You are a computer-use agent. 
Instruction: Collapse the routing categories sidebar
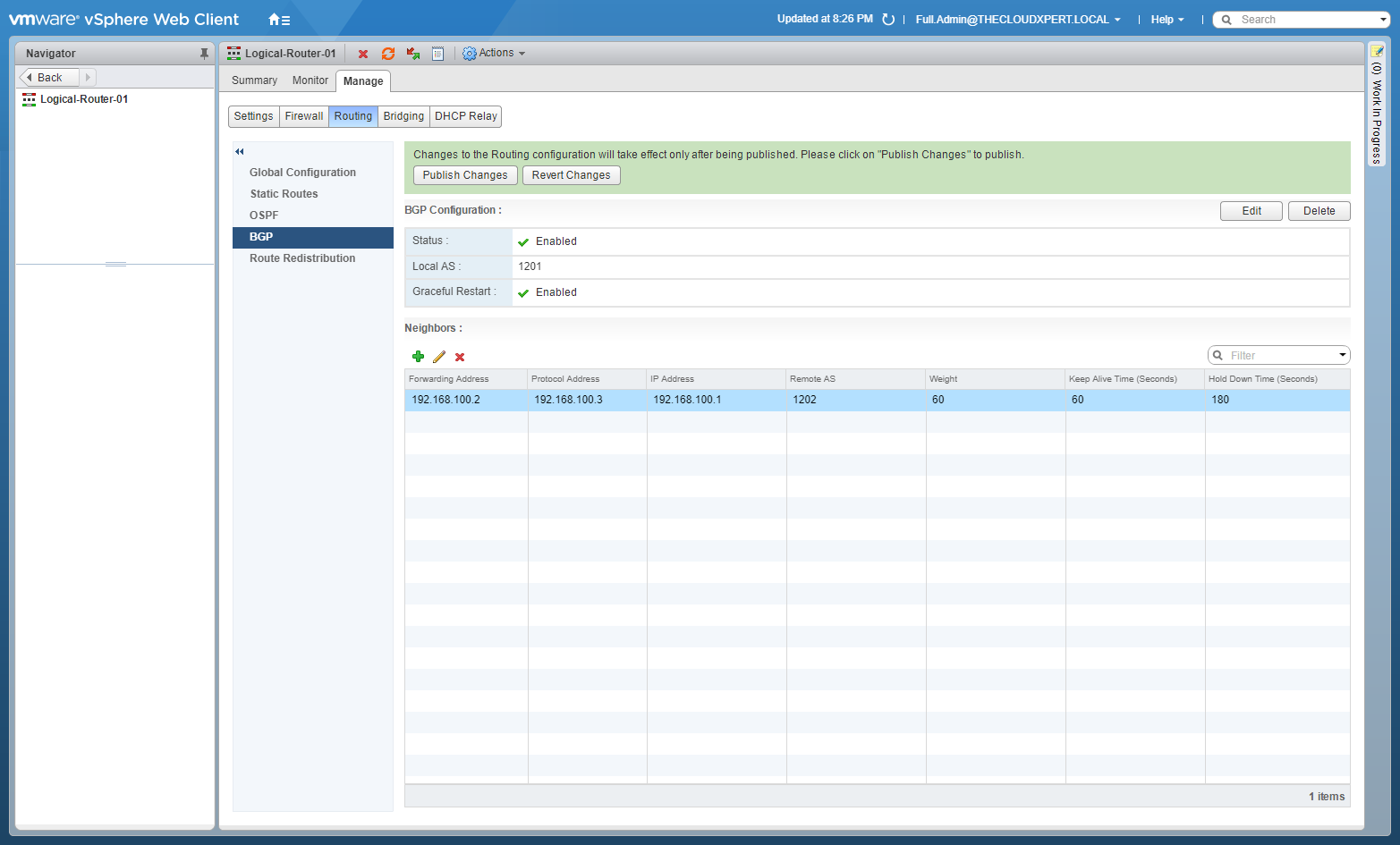(240, 151)
